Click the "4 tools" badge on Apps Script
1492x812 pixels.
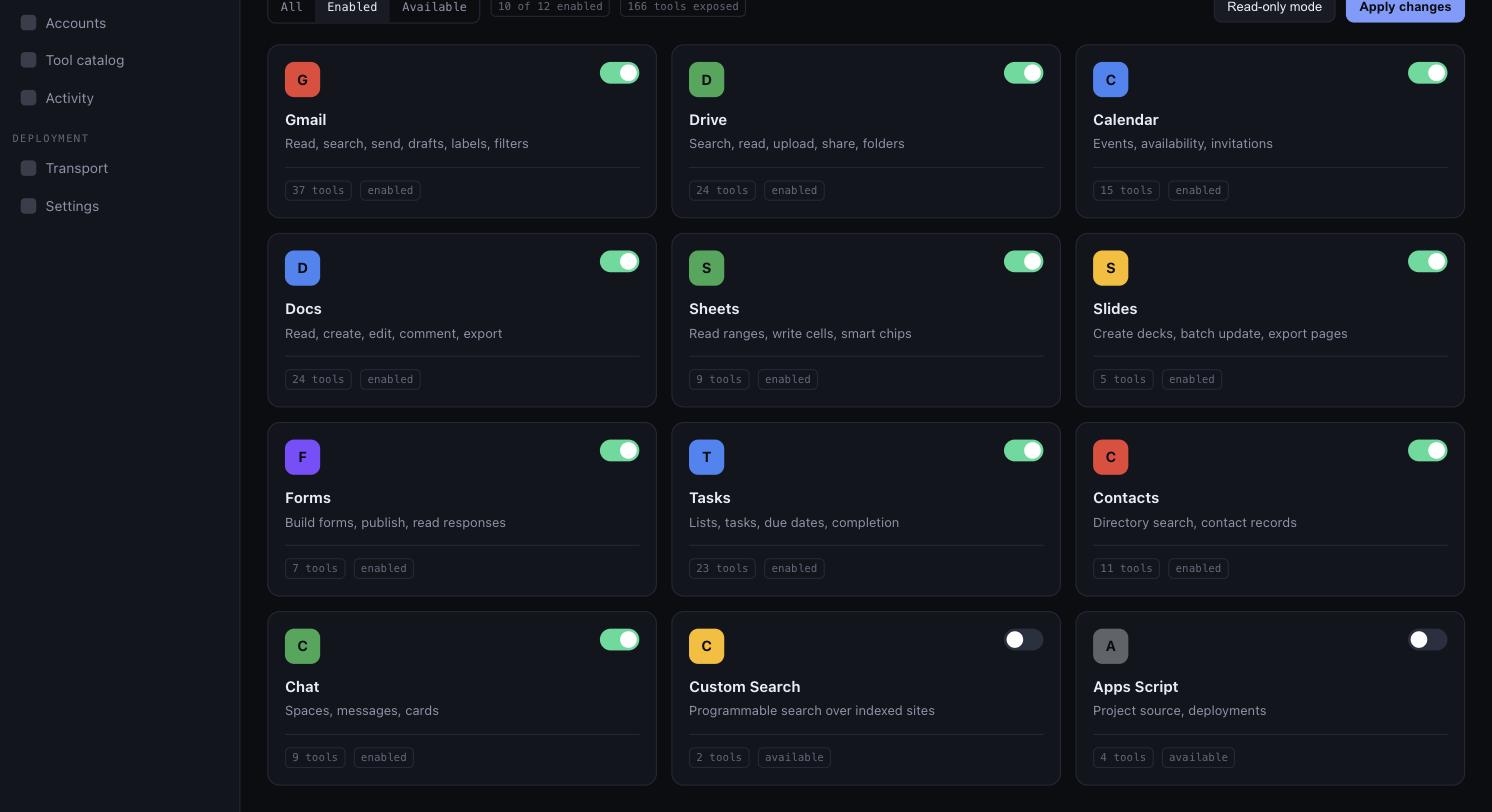(x=1123, y=757)
